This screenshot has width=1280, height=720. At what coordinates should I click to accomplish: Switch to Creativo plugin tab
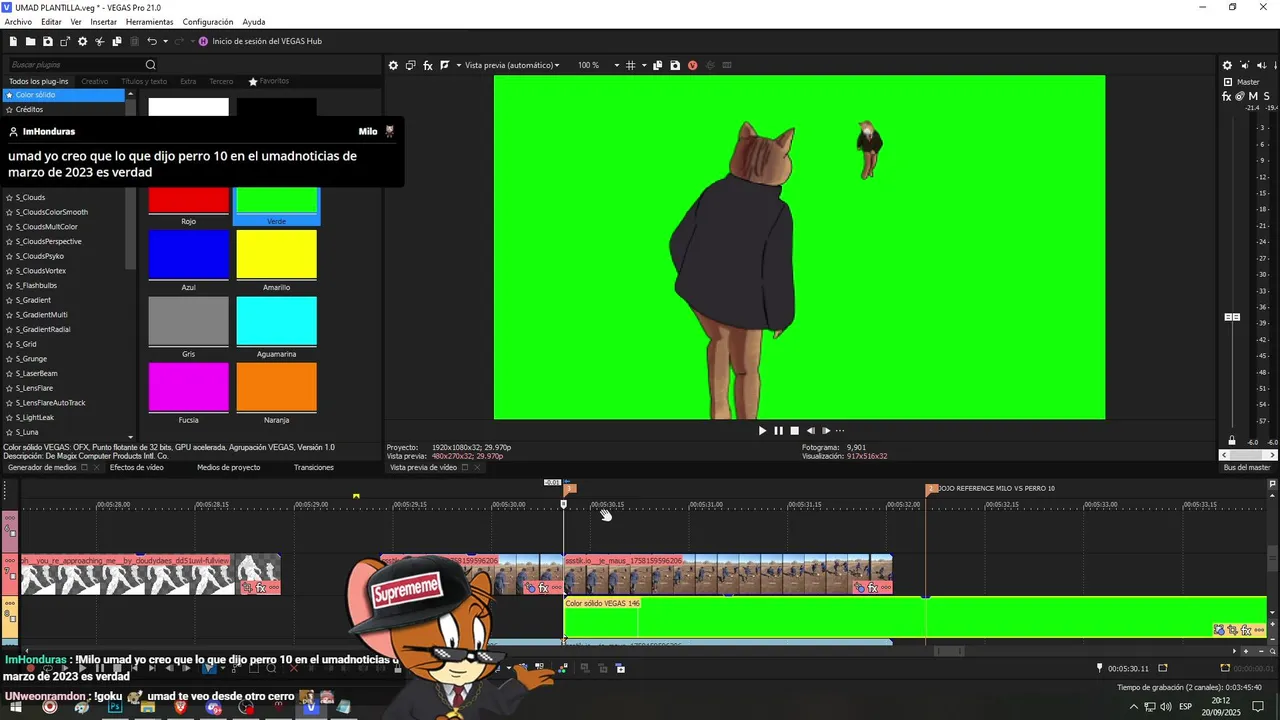[95, 81]
